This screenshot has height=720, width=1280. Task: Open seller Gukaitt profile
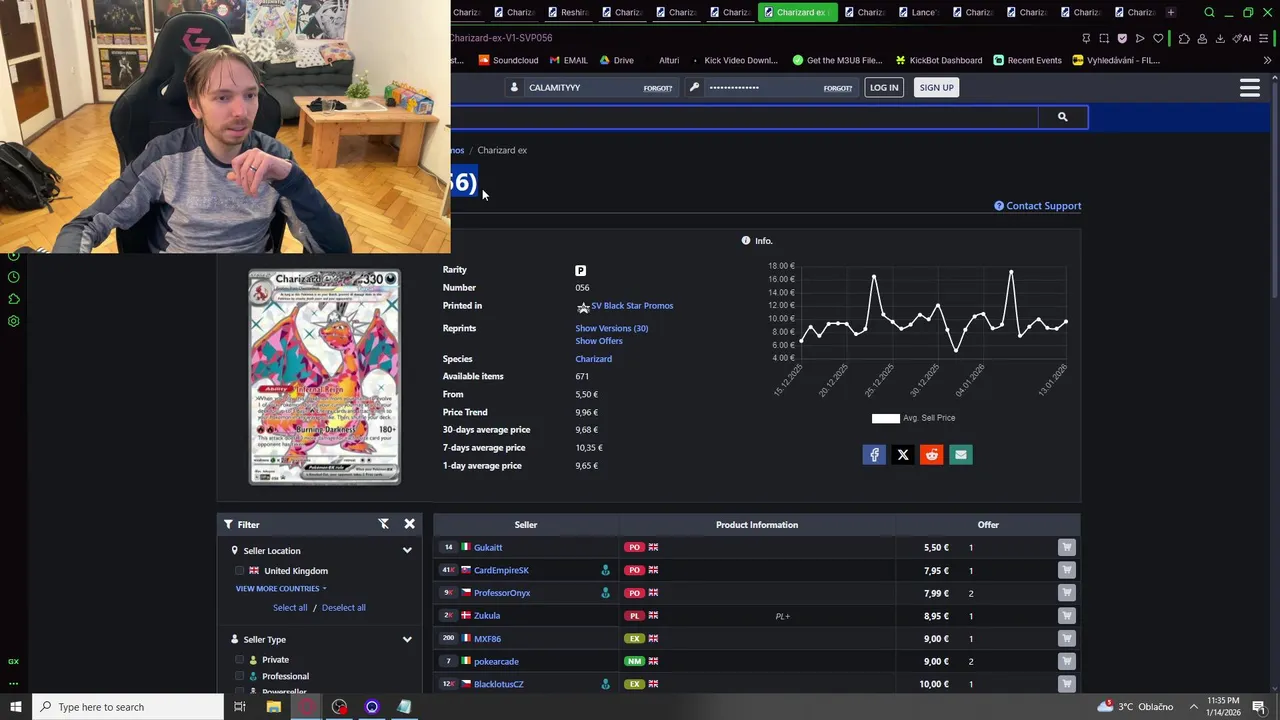pyautogui.click(x=488, y=548)
